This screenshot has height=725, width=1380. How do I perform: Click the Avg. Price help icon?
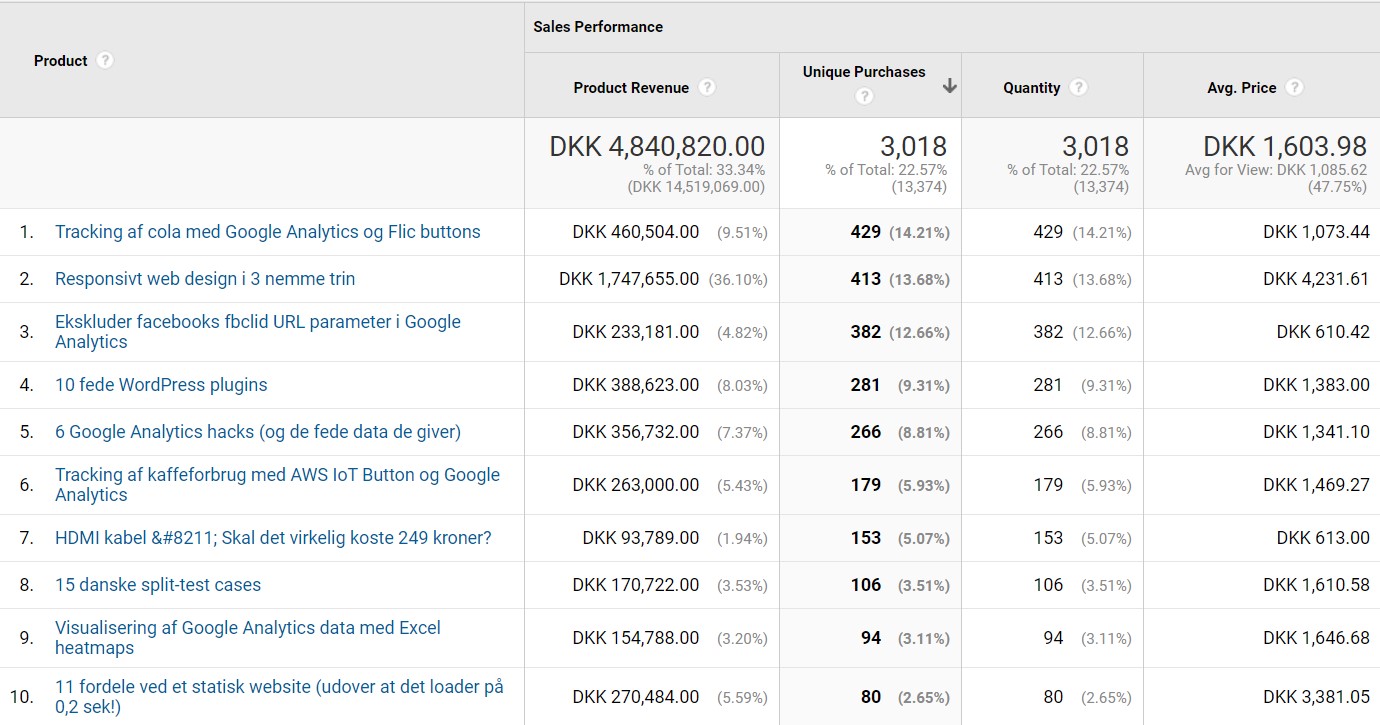click(1294, 87)
